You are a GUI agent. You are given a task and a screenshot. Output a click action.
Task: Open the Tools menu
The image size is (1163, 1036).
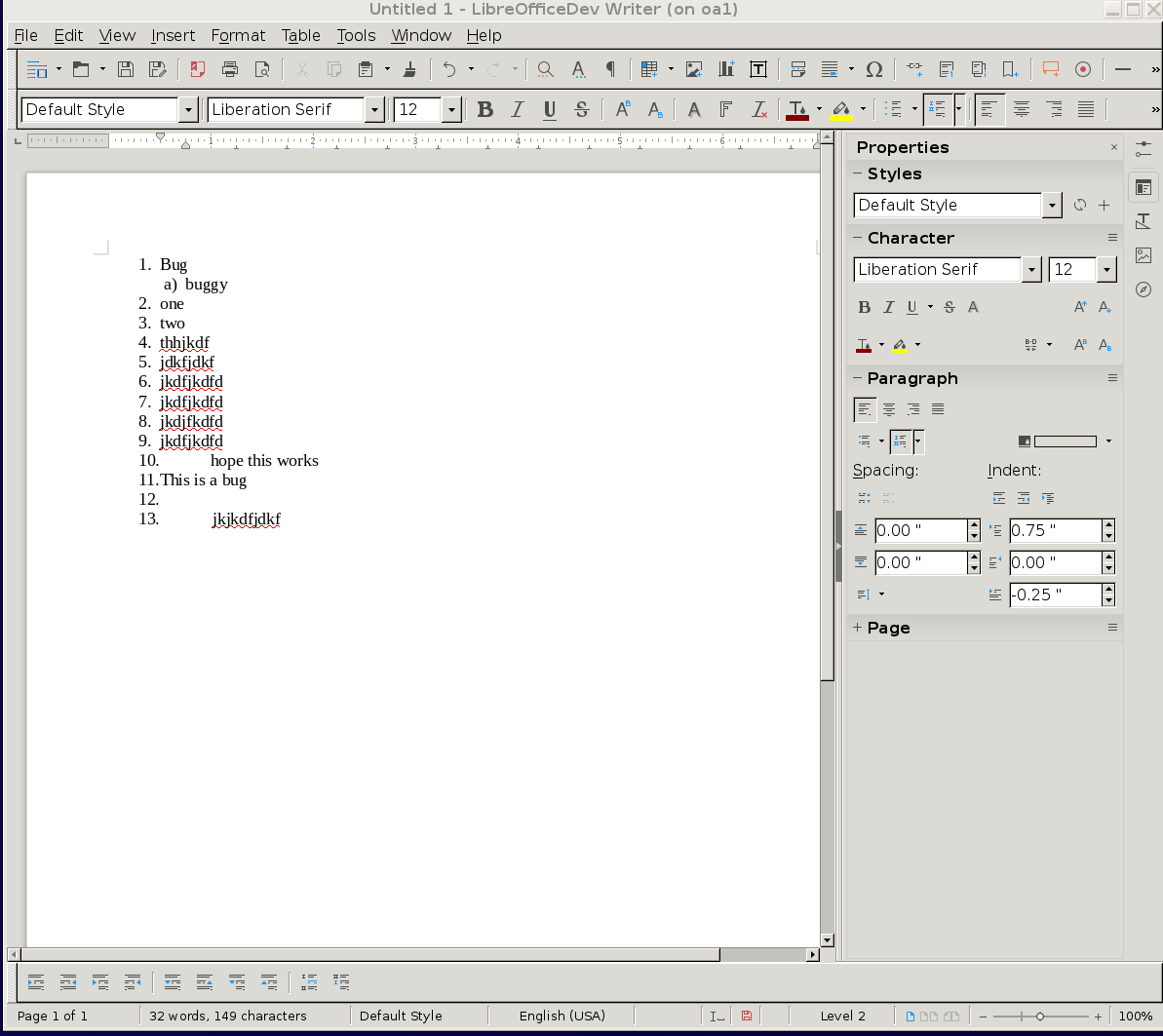(x=356, y=36)
